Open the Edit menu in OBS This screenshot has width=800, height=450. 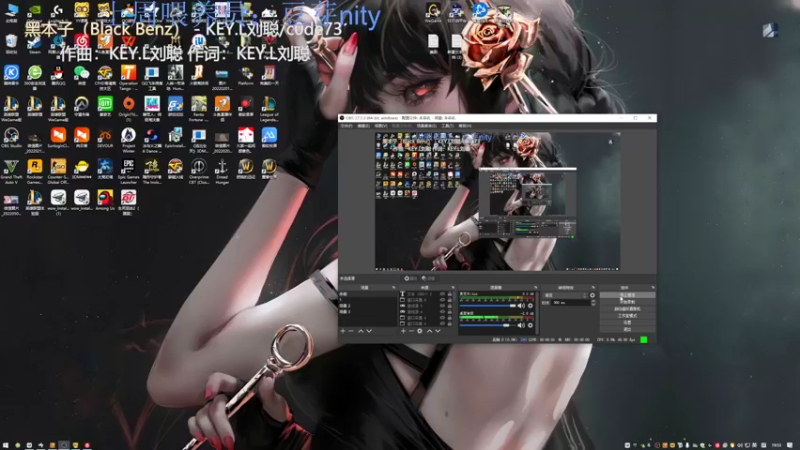pos(363,126)
